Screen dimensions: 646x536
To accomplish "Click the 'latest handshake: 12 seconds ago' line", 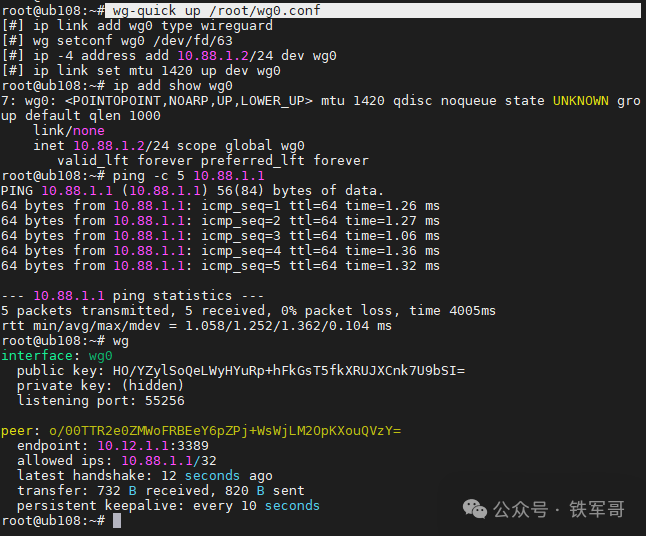I will pos(145,475).
